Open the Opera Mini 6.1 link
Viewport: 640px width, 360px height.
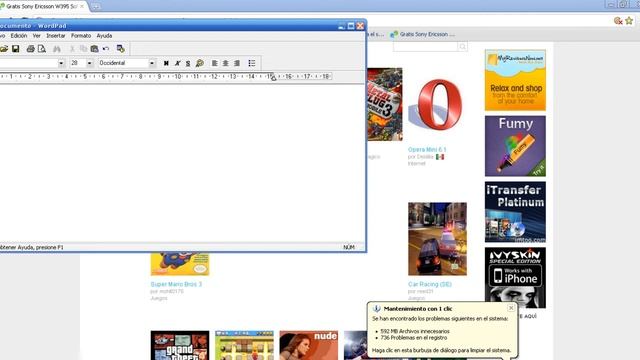click(x=427, y=149)
